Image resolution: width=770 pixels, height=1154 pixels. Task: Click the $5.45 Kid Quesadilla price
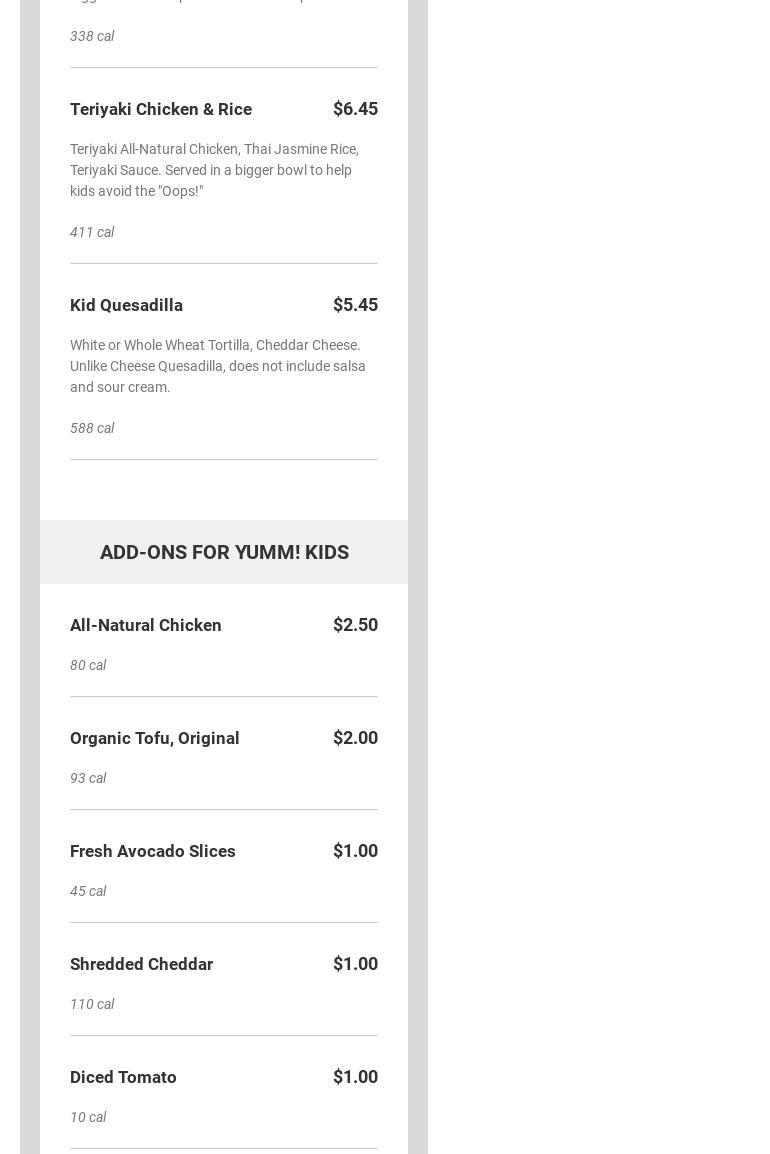click(x=355, y=305)
